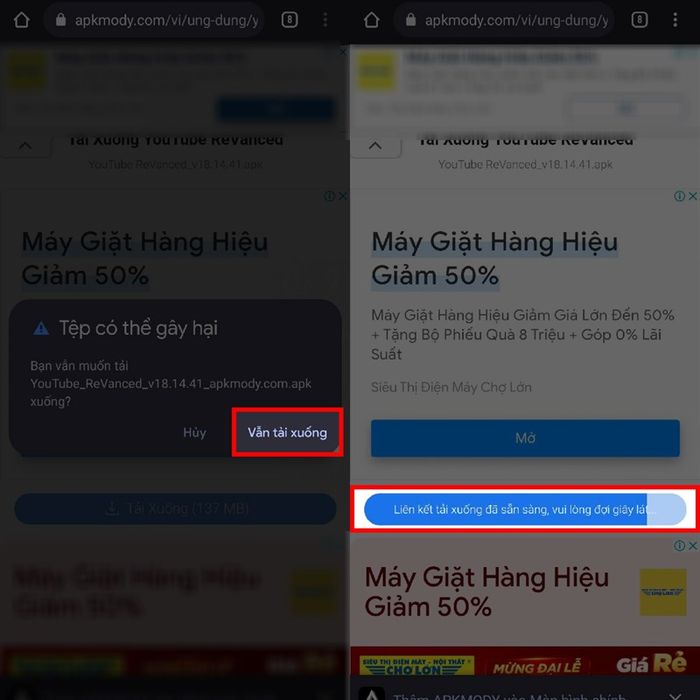The width and height of the screenshot is (700, 700).
Task: Open three-dot menu in left browser
Action: coord(325,20)
